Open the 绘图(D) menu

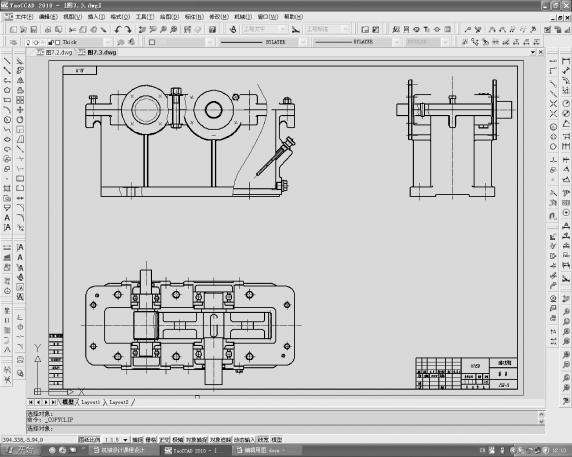pyautogui.click(x=169, y=17)
